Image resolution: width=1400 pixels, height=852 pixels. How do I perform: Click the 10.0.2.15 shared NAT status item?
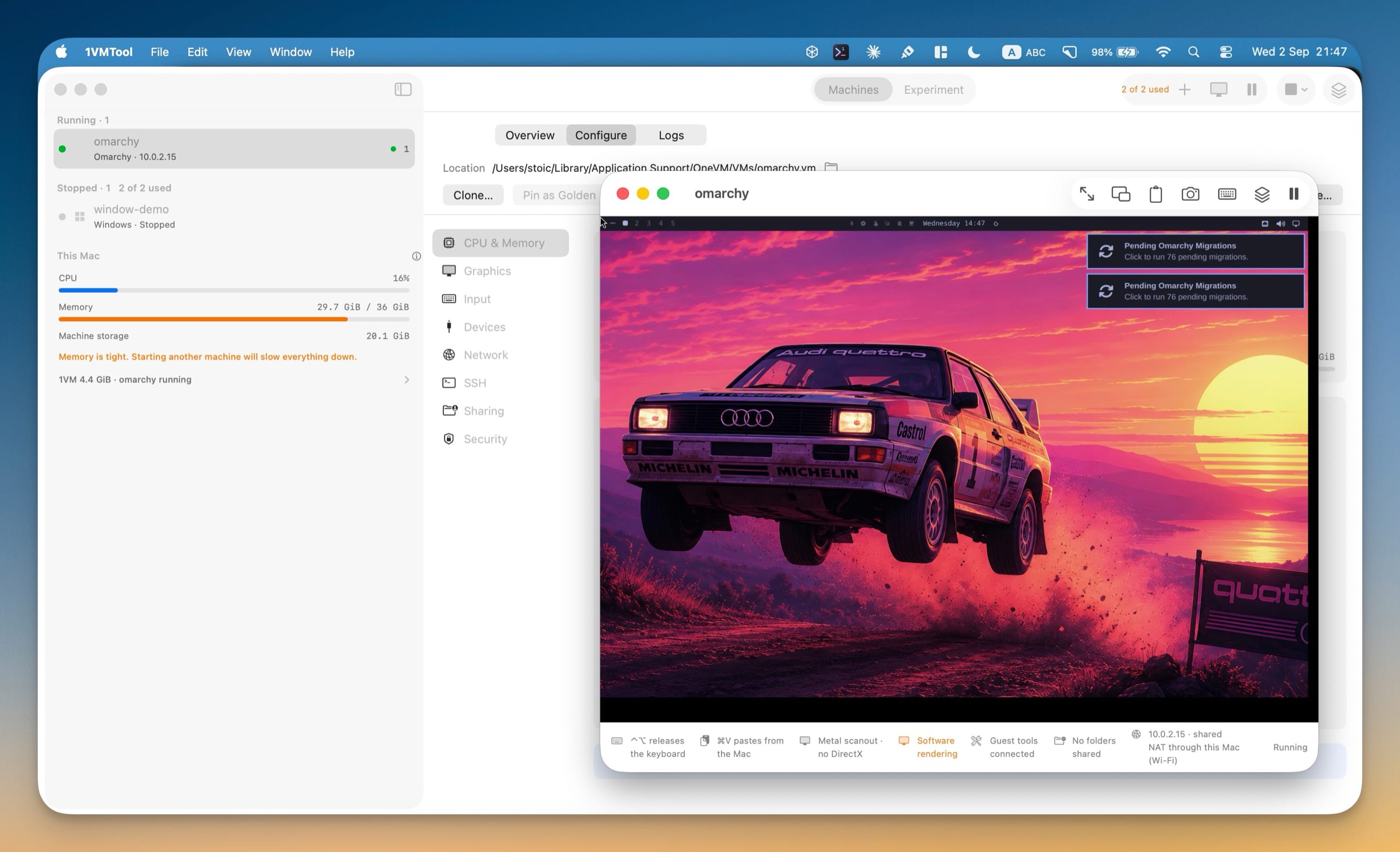(x=1186, y=747)
